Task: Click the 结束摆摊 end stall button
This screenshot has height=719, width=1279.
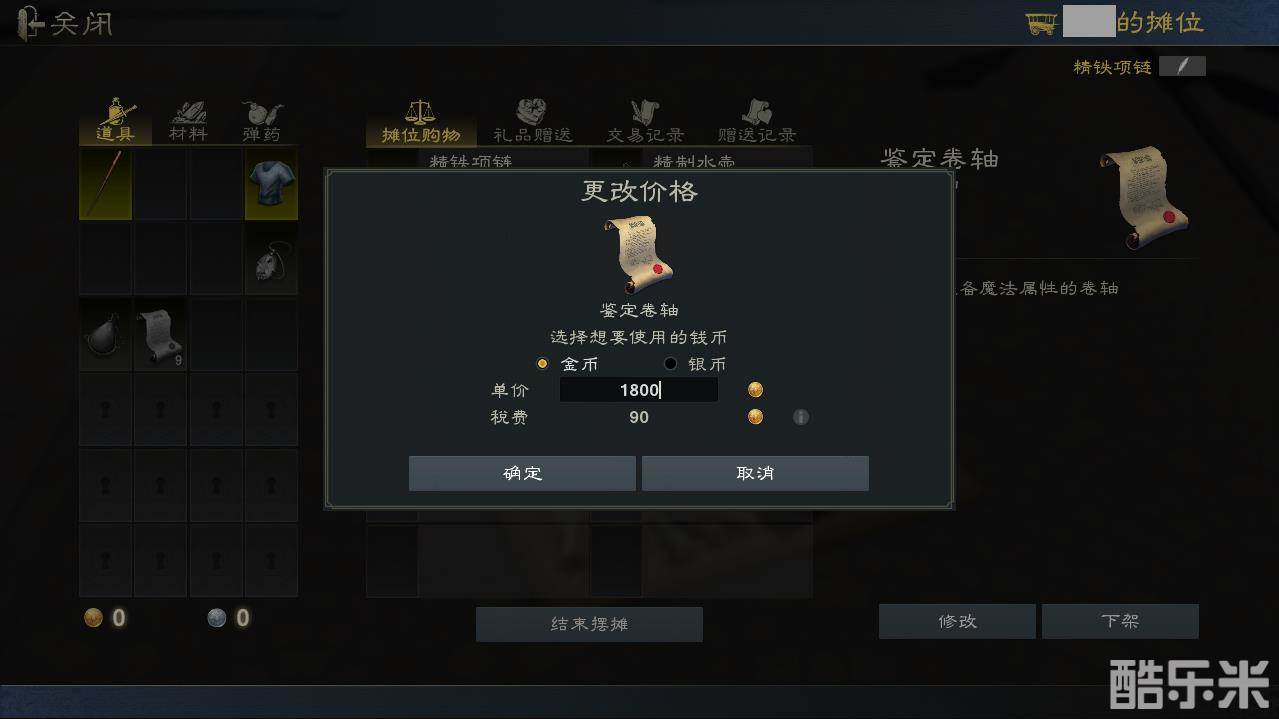Action: coord(589,624)
